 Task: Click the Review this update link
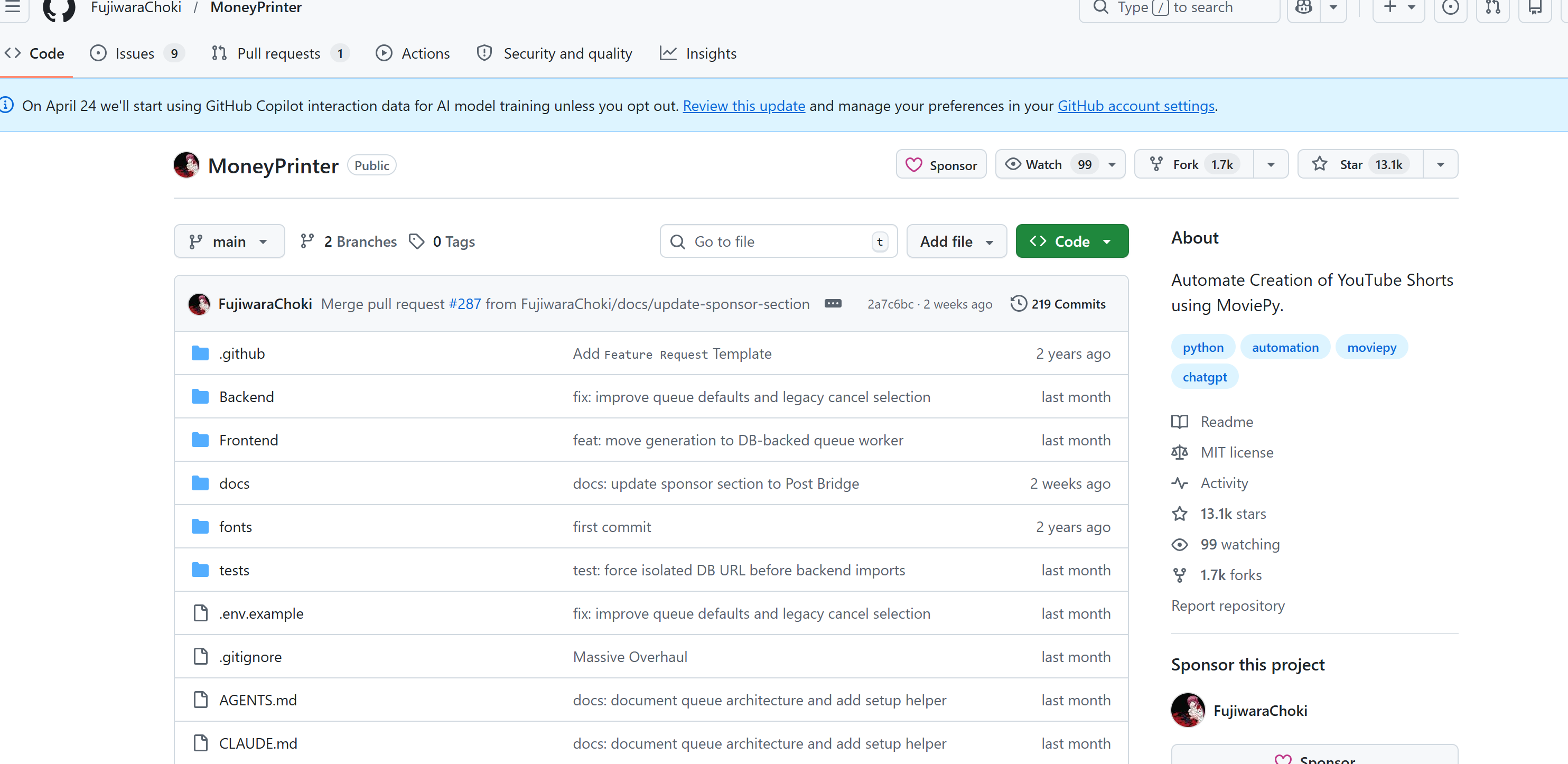[x=743, y=106]
